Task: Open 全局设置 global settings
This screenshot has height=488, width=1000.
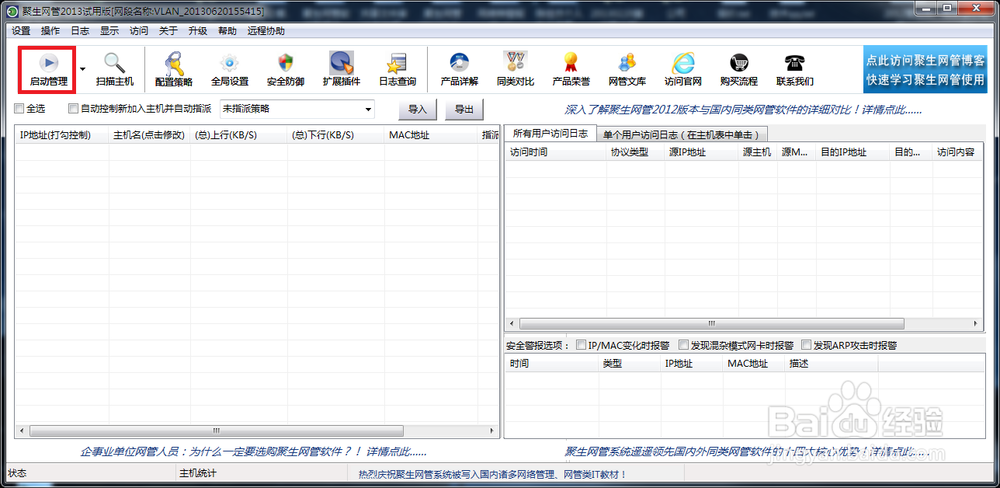Action: click(230, 69)
